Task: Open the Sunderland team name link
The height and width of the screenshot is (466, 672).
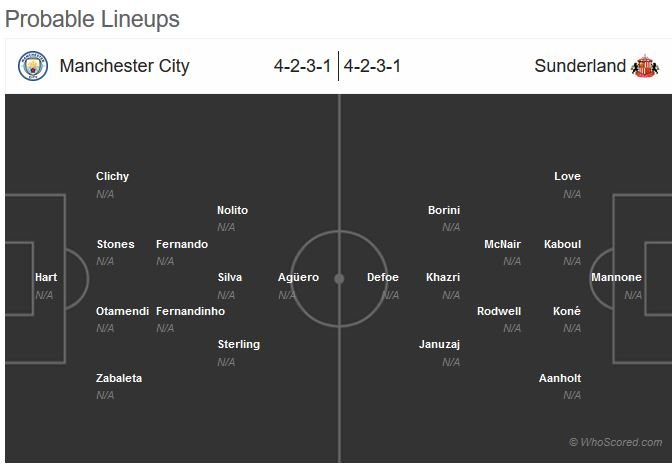Action: (580, 66)
